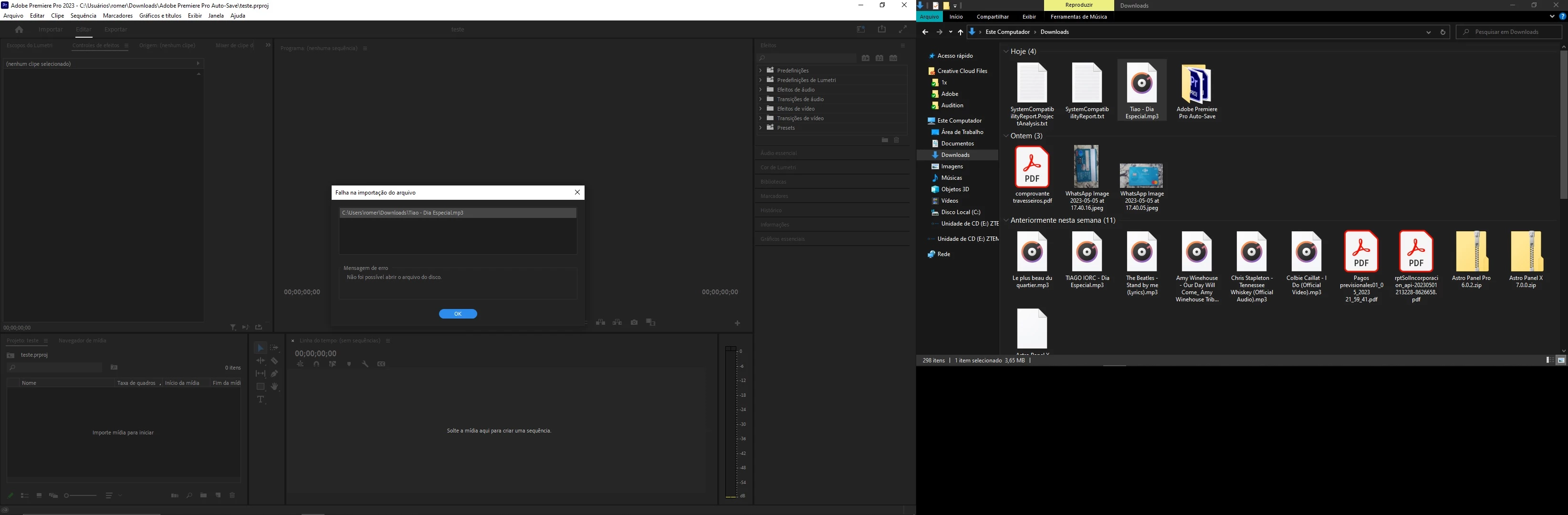Click the new bin folder icon in Project panel

coord(203,495)
